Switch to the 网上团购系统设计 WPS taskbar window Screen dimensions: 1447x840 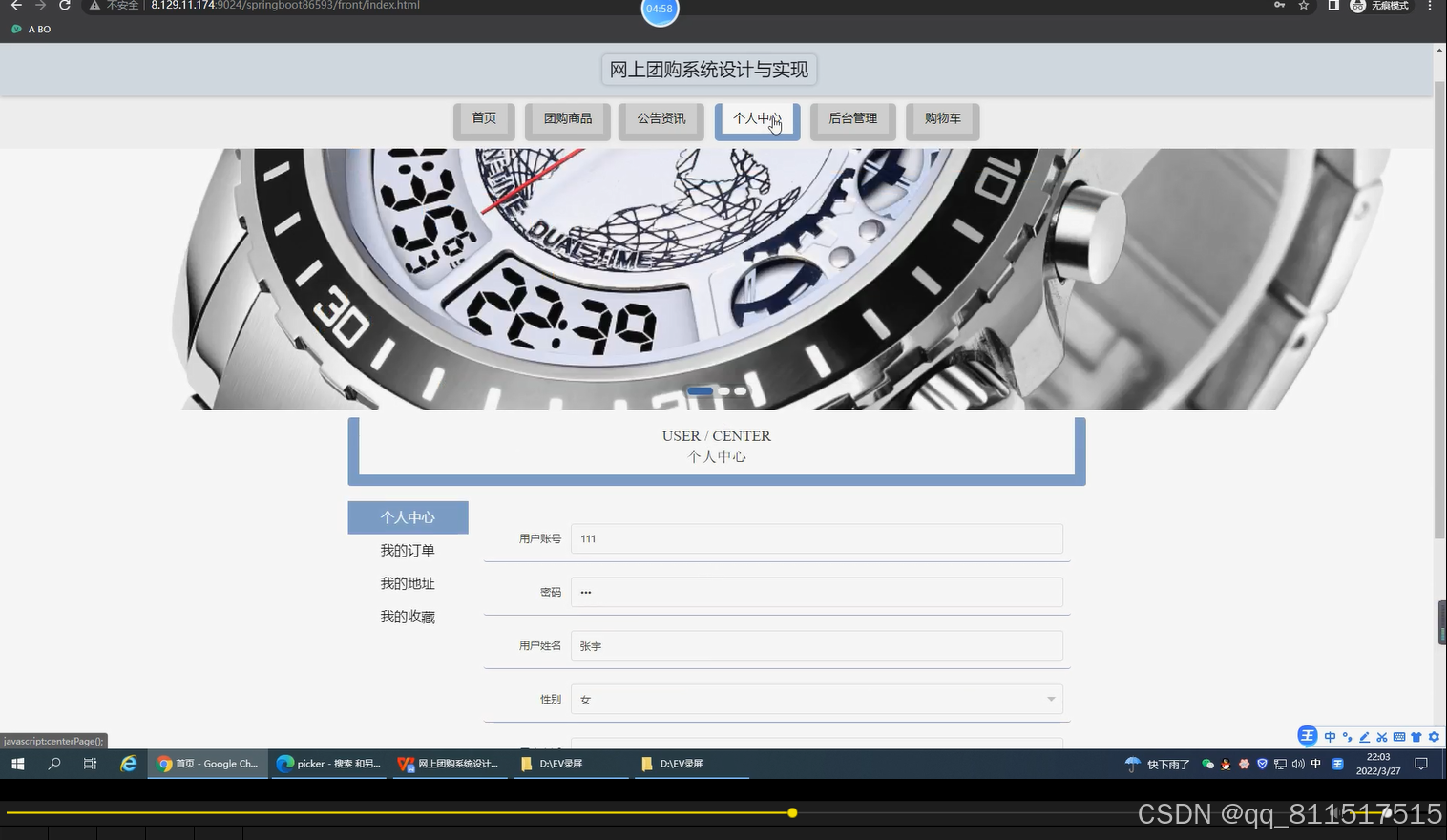(x=449, y=764)
